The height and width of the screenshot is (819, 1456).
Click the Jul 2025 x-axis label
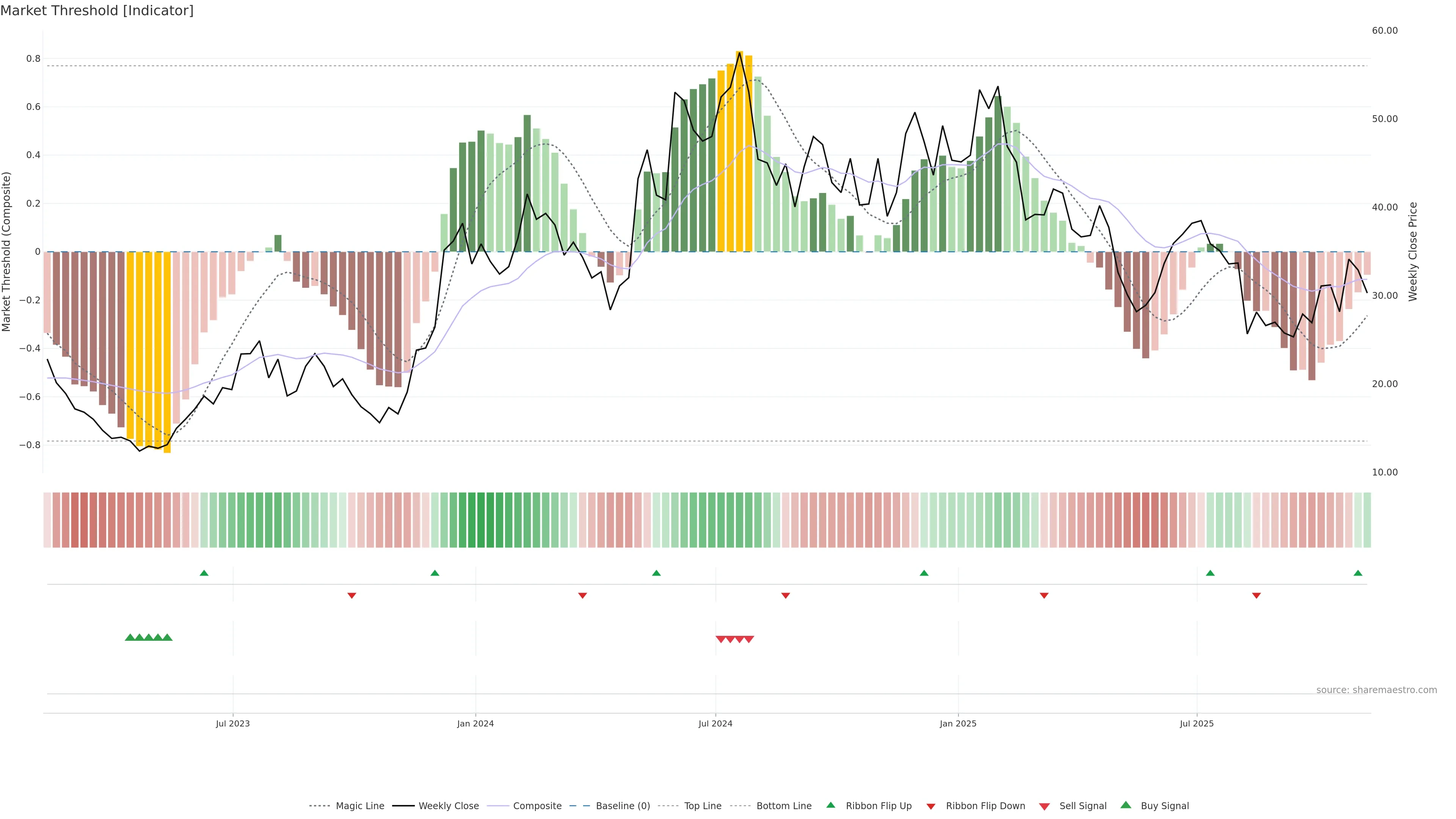point(1197,723)
